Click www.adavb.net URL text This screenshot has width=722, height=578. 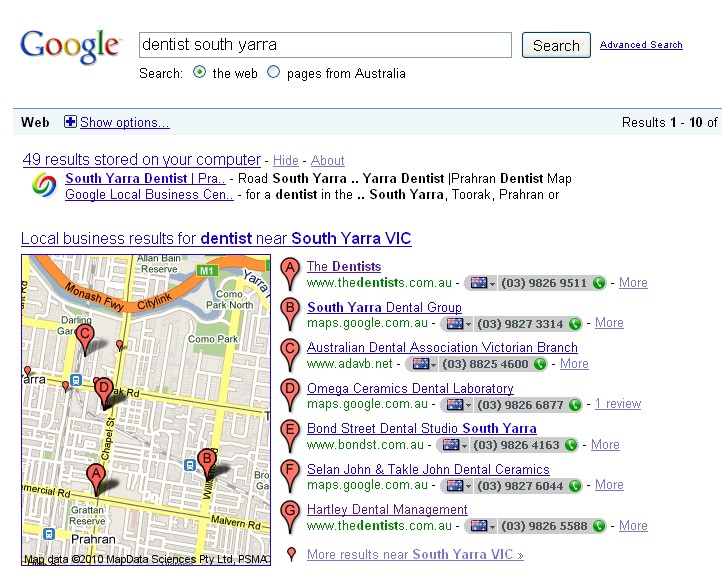(349, 364)
